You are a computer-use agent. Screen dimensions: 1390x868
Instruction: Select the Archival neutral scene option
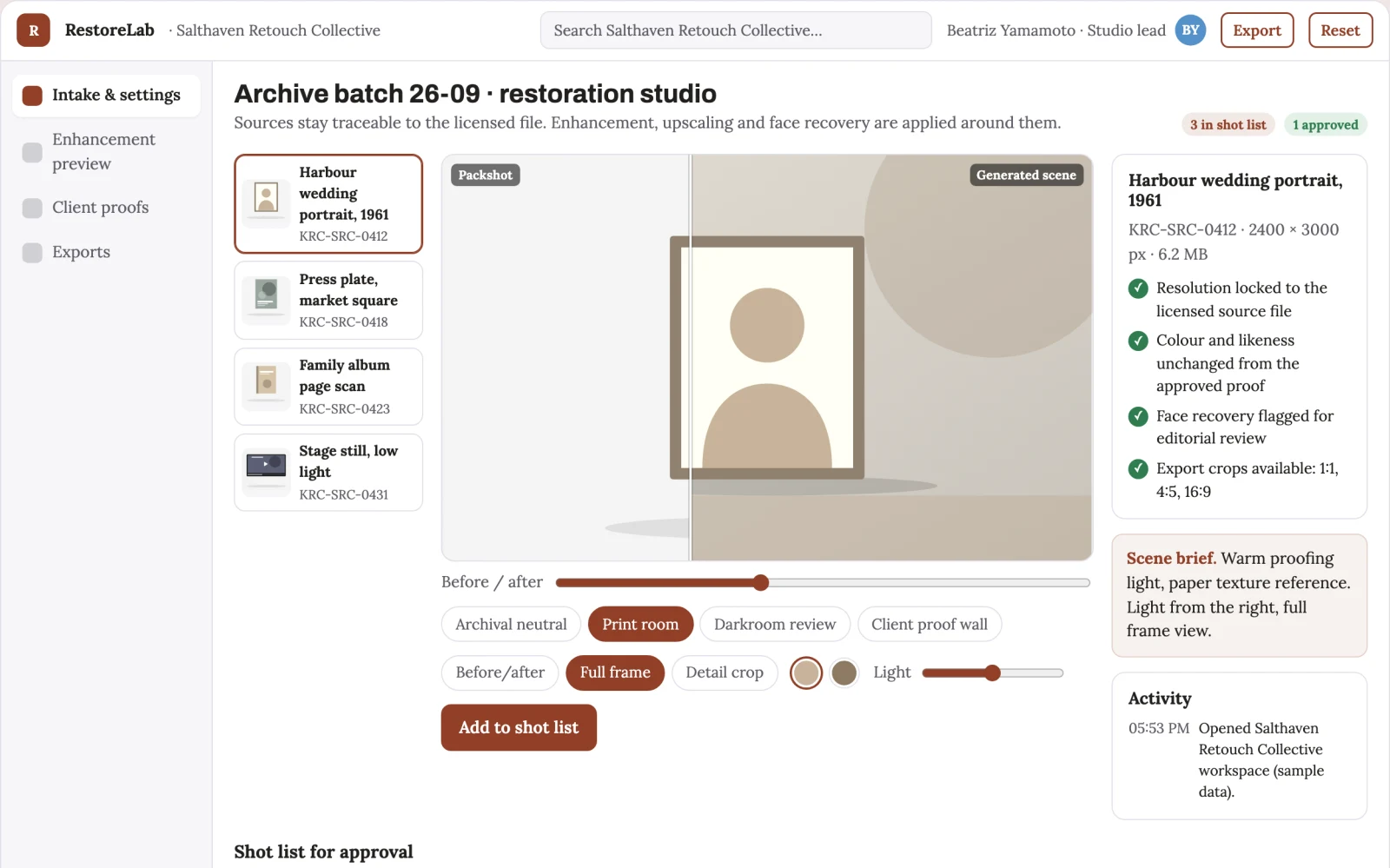click(511, 624)
